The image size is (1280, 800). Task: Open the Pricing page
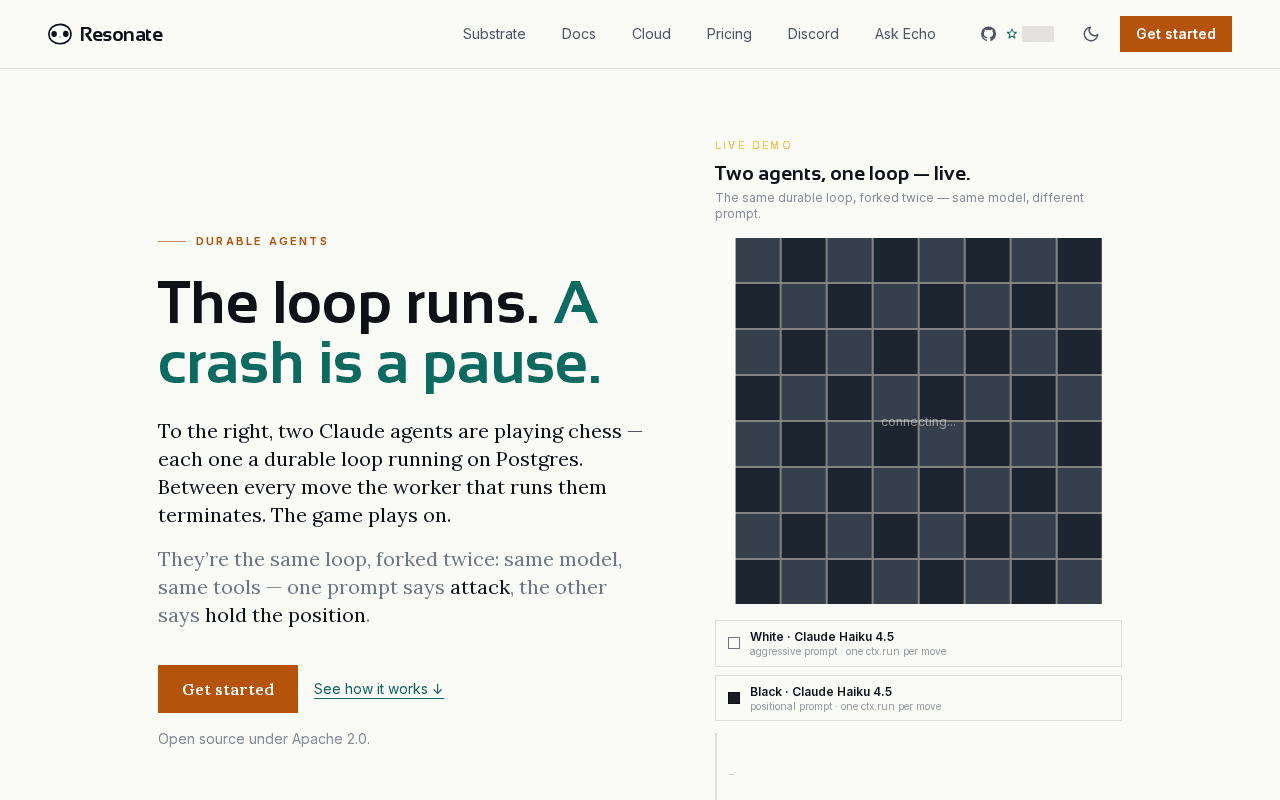[x=729, y=34]
